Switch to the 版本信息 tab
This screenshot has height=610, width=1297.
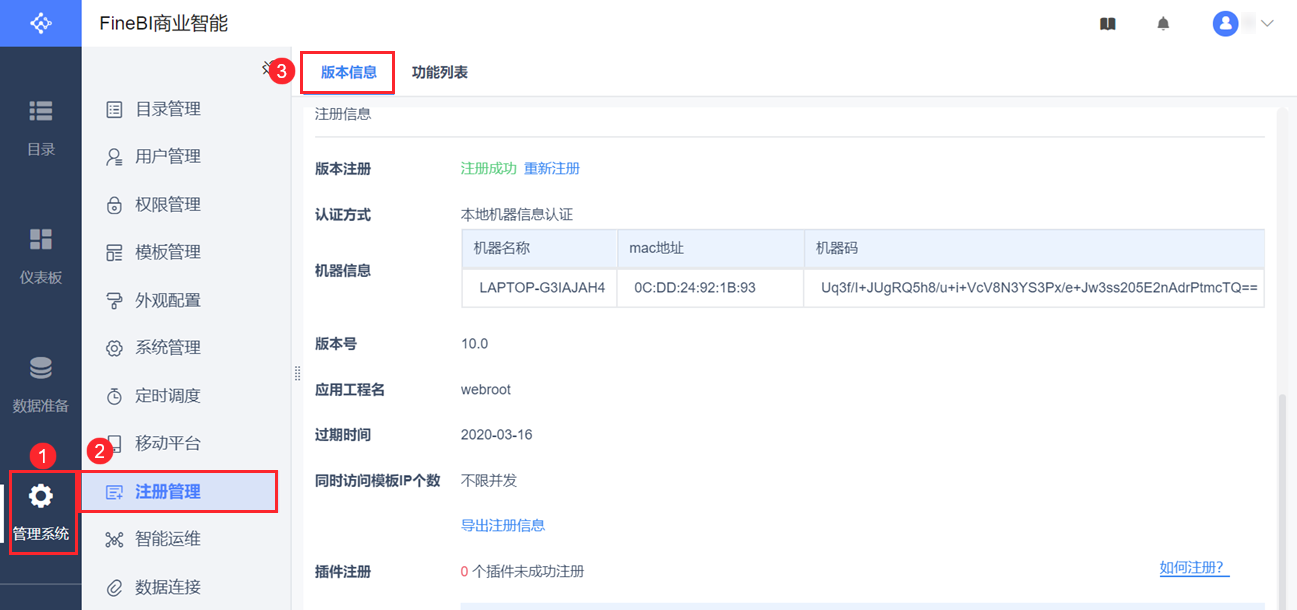(349, 72)
